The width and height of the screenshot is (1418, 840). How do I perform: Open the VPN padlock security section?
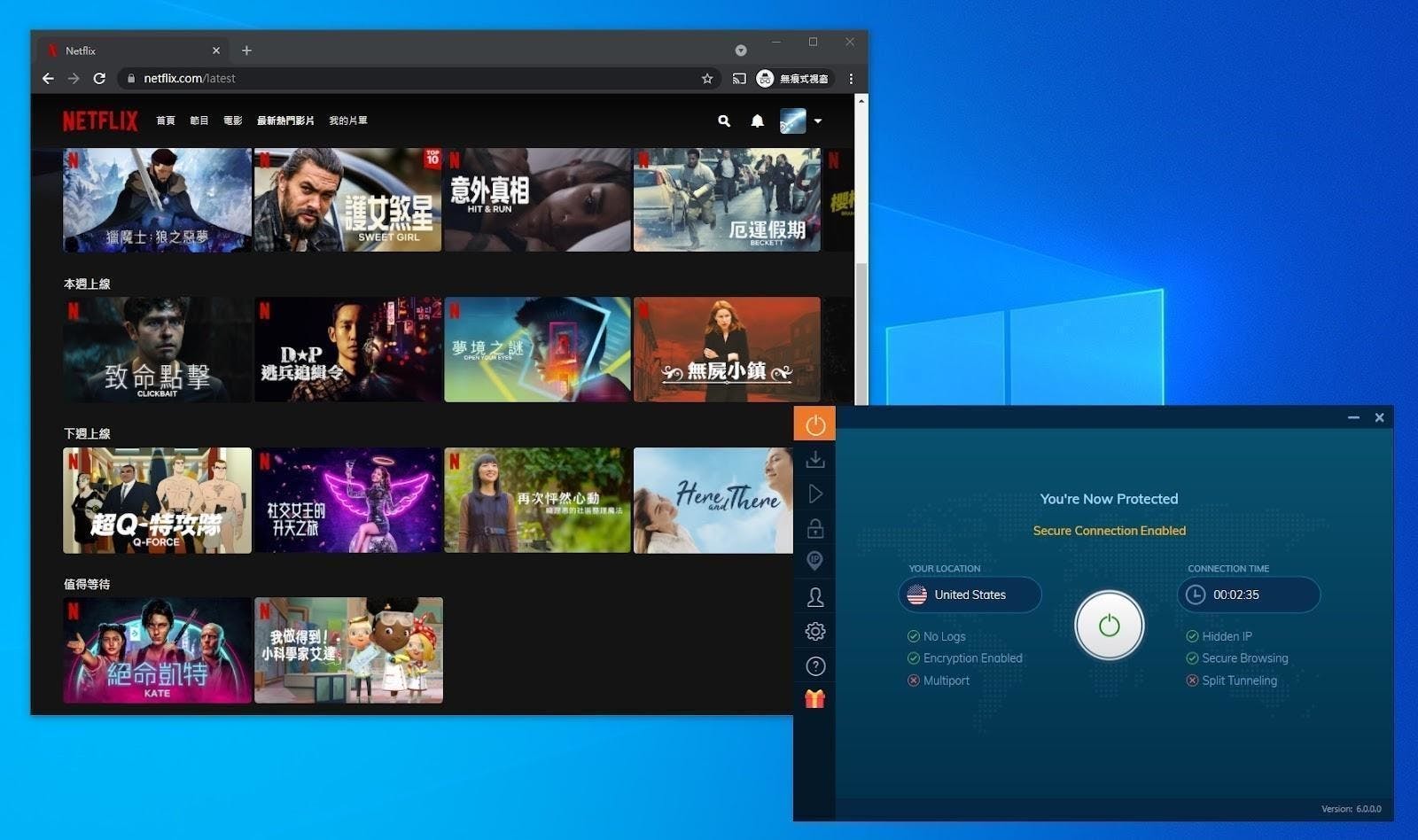[815, 528]
